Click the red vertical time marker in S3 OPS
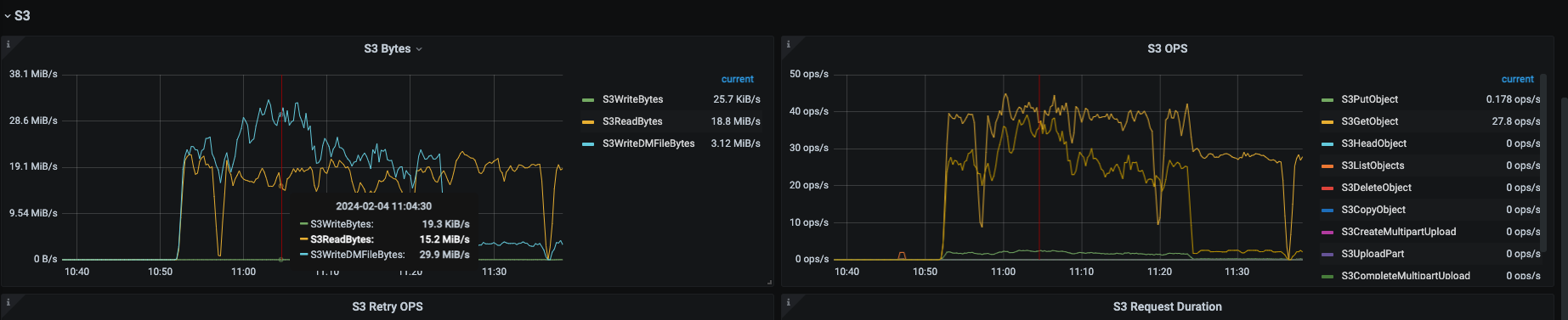1568x320 pixels. 1039,167
